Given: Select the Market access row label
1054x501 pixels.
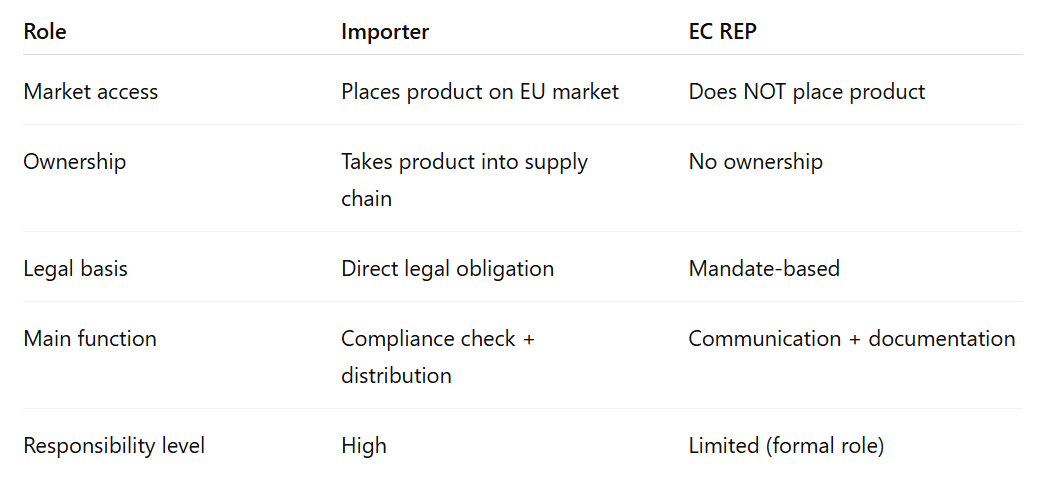Looking at the screenshot, I should 91,92.
